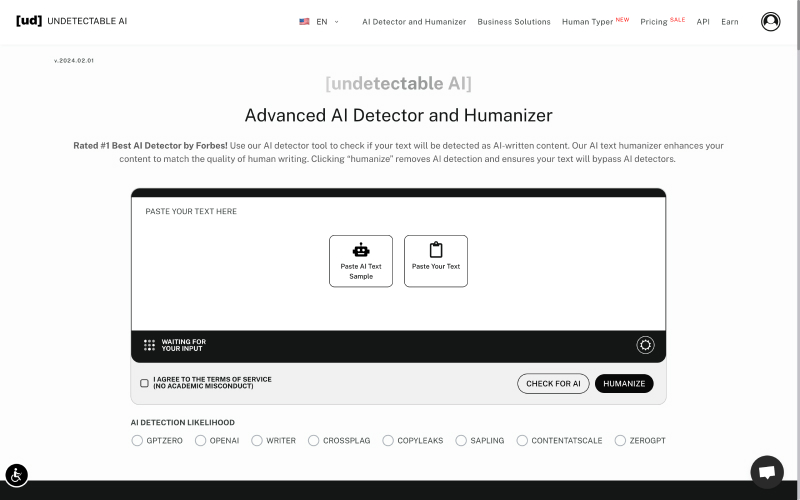Expand the EN language dropdown arrow
Screen dimensions: 800x500
336,22
